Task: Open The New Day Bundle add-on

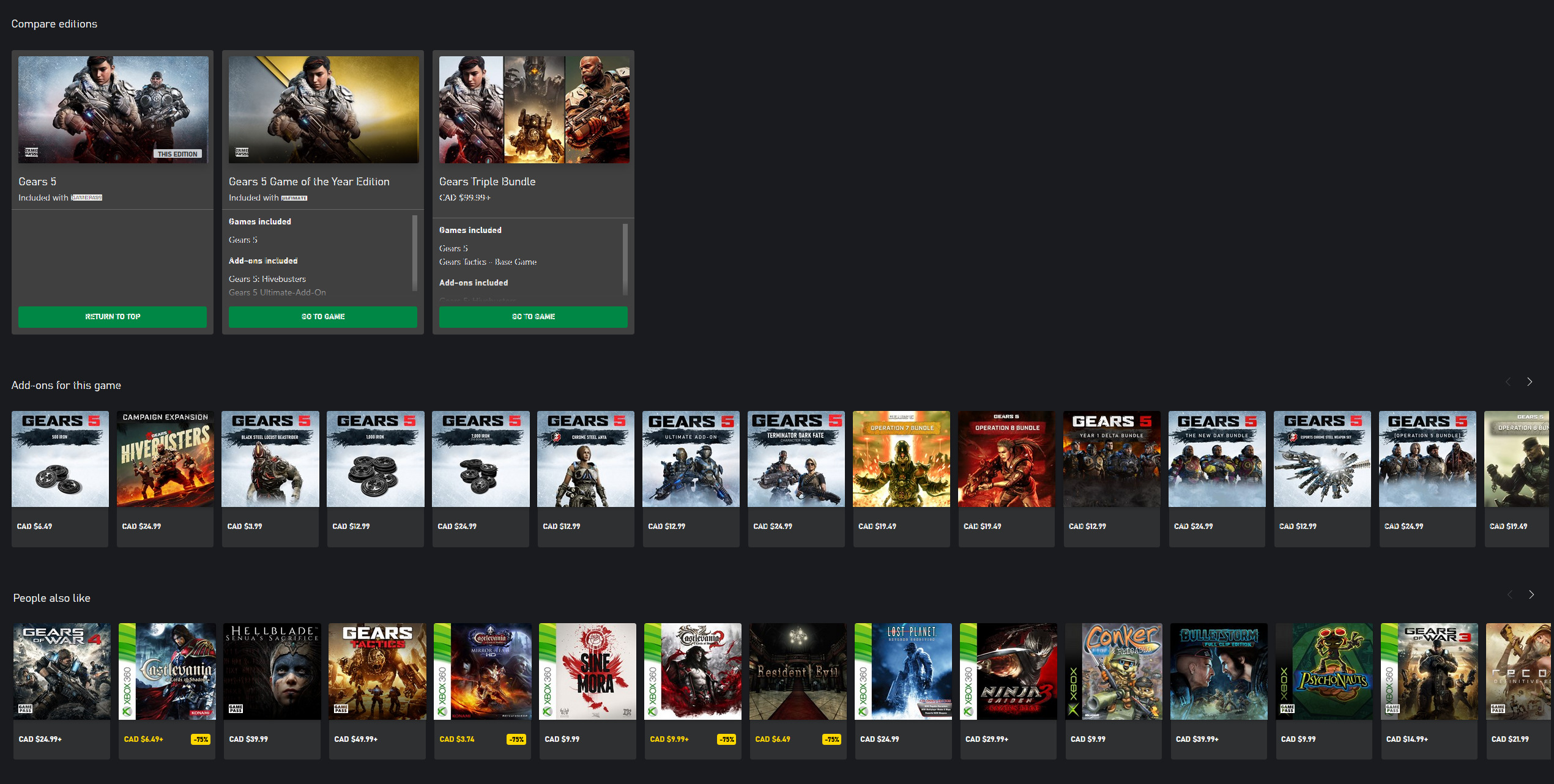Action: click(x=1218, y=479)
